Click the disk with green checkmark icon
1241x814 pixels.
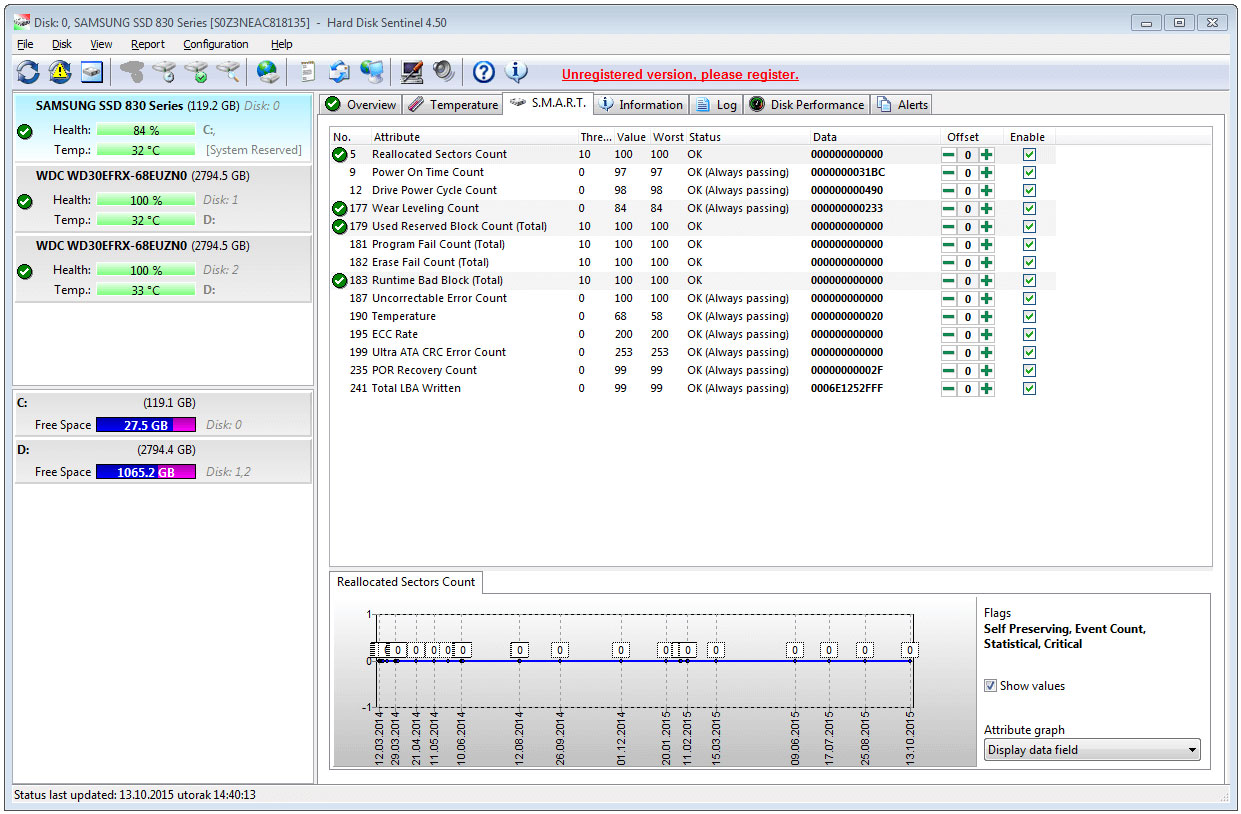pos(196,72)
